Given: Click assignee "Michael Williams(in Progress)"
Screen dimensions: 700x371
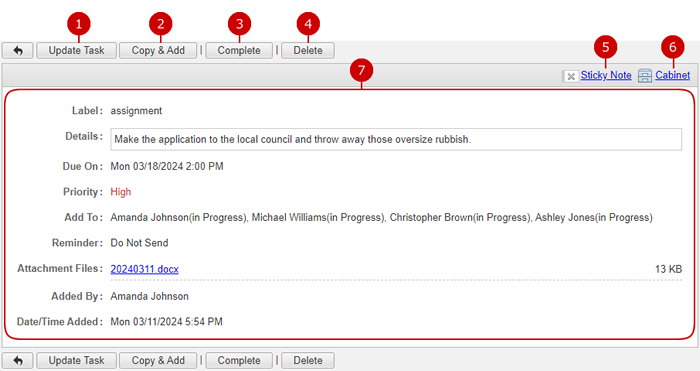Looking at the screenshot, I should (x=318, y=217).
